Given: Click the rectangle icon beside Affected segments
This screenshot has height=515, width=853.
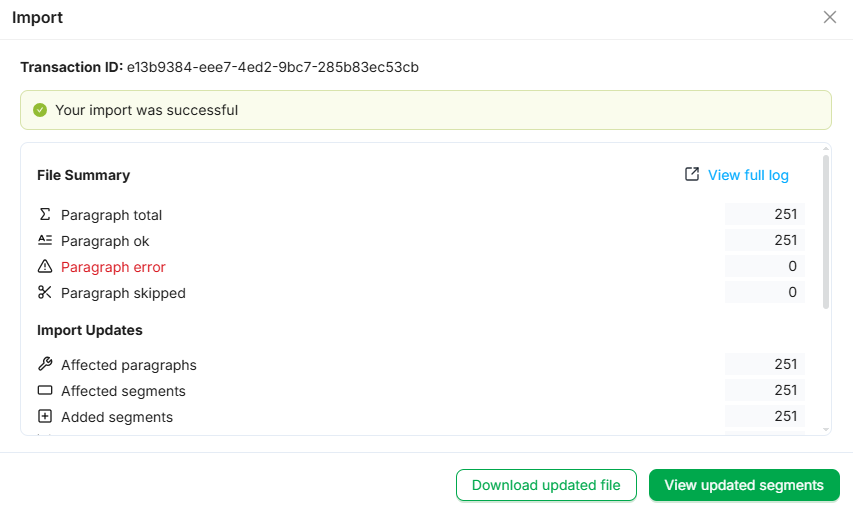Looking at the screenshot, I should click(x=44, y=391).
